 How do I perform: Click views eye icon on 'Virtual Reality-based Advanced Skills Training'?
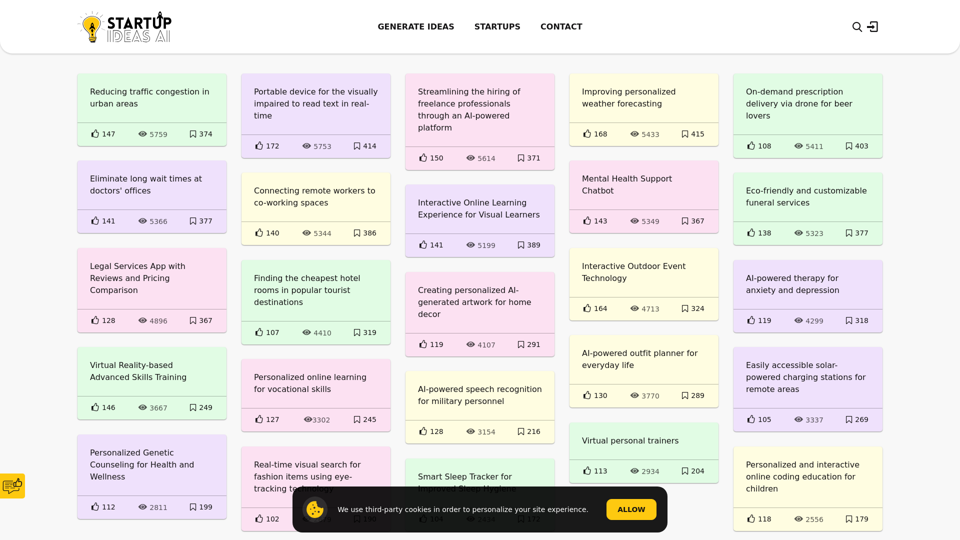point(143,408)
